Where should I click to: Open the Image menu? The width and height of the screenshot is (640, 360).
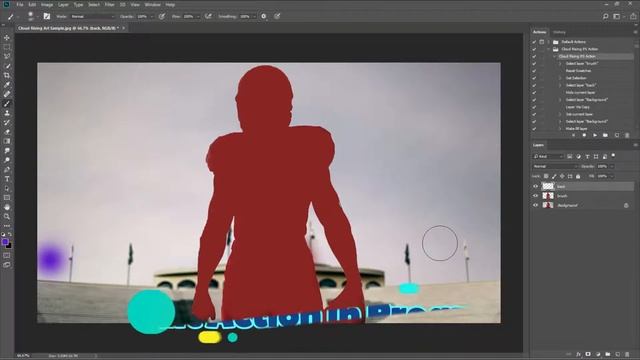[47, 5]
